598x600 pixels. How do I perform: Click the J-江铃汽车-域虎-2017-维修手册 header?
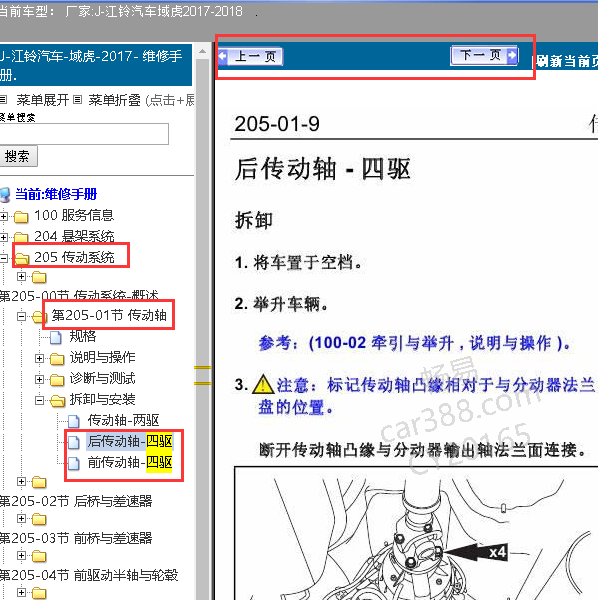coord(95,65)
